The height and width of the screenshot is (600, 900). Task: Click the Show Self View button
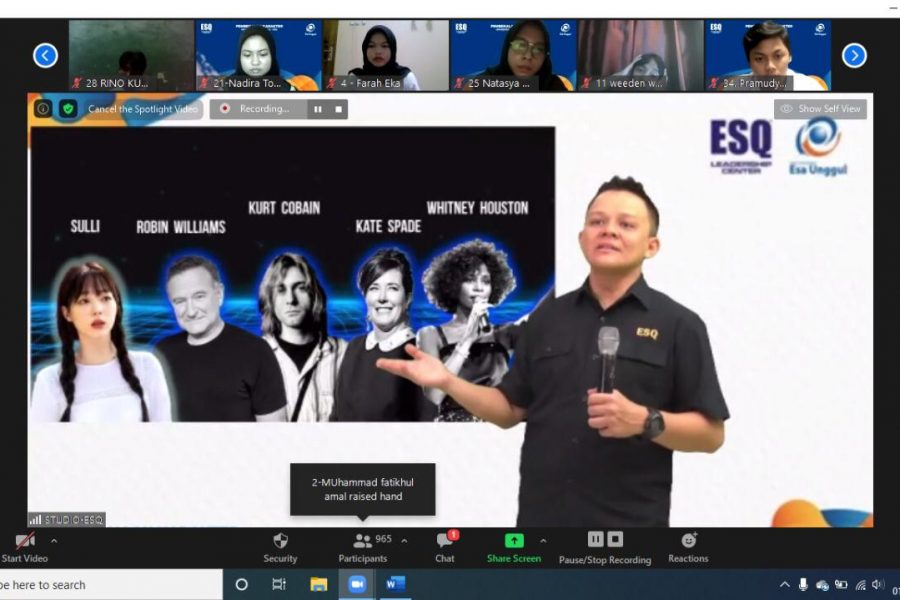click(x=820, y=109)
